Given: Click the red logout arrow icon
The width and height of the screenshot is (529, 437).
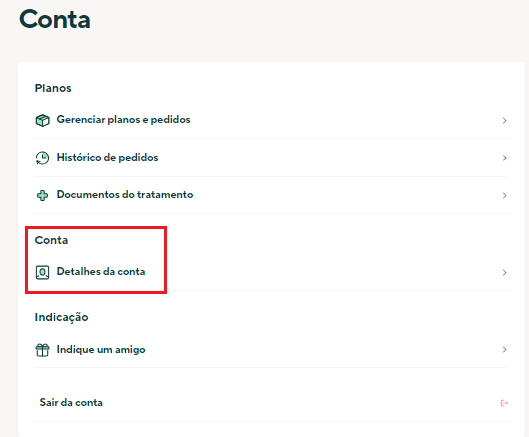Looking at the screenshot, I should [x=504, y=403].
